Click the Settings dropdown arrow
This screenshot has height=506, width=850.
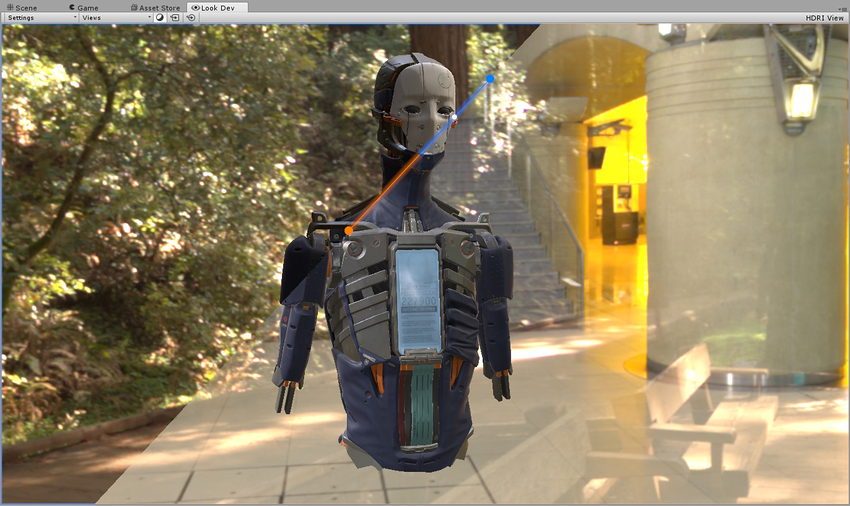point(75,17)
